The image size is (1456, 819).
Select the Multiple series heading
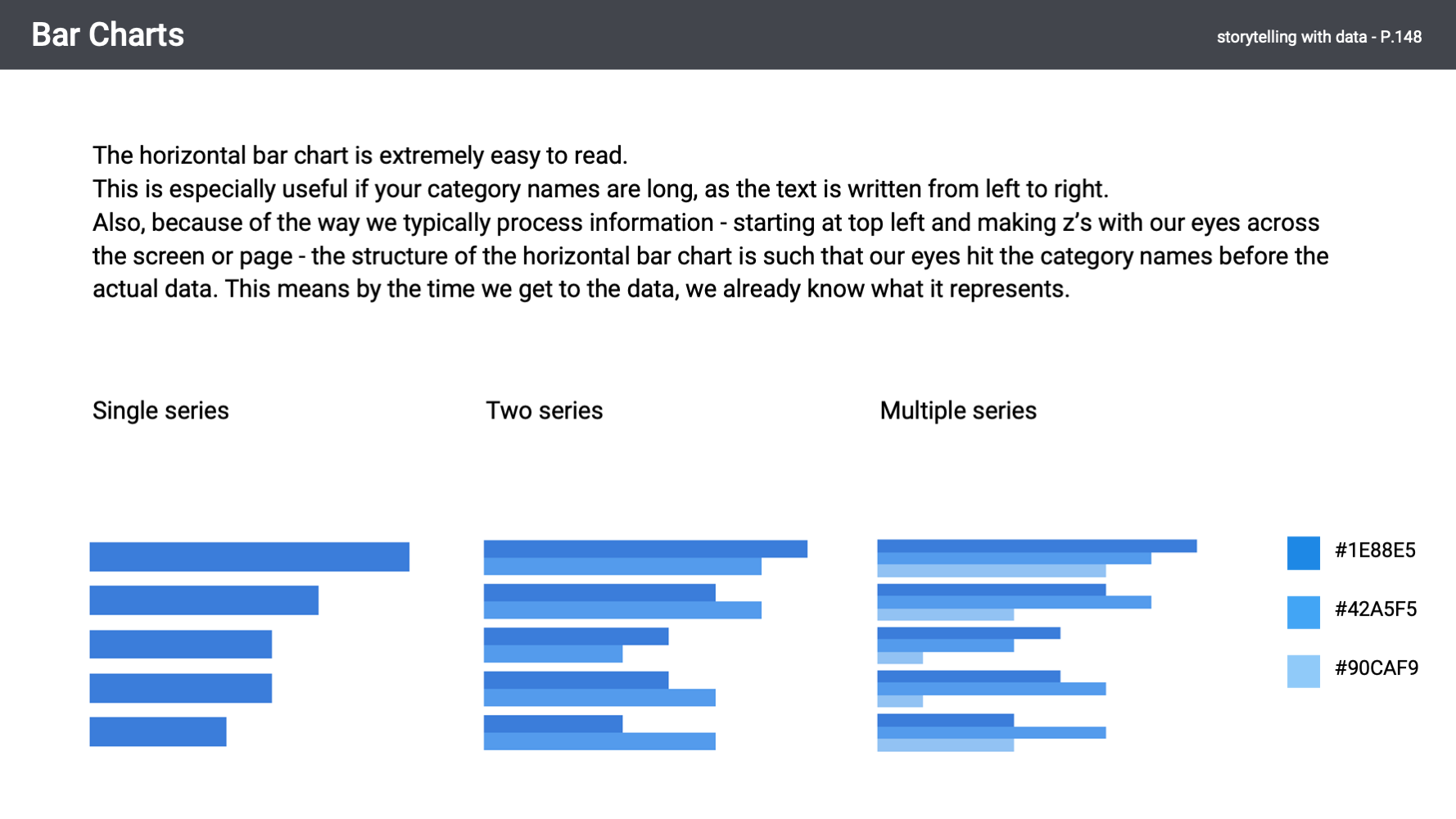958,410
